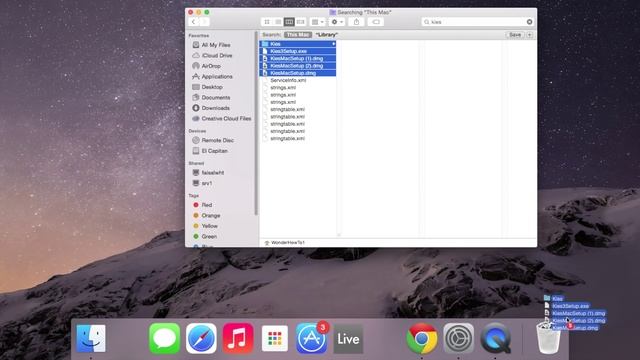Click WonderHowTo1 in the path bar
Viewport: 640px width, 360px height.
click(x=284, y=242)
